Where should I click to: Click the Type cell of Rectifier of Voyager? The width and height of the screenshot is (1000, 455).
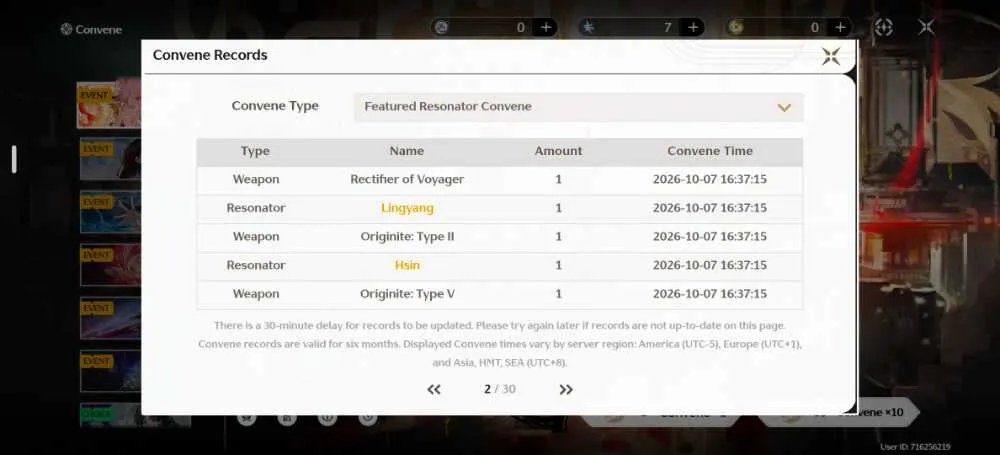(x=256, y=179)
